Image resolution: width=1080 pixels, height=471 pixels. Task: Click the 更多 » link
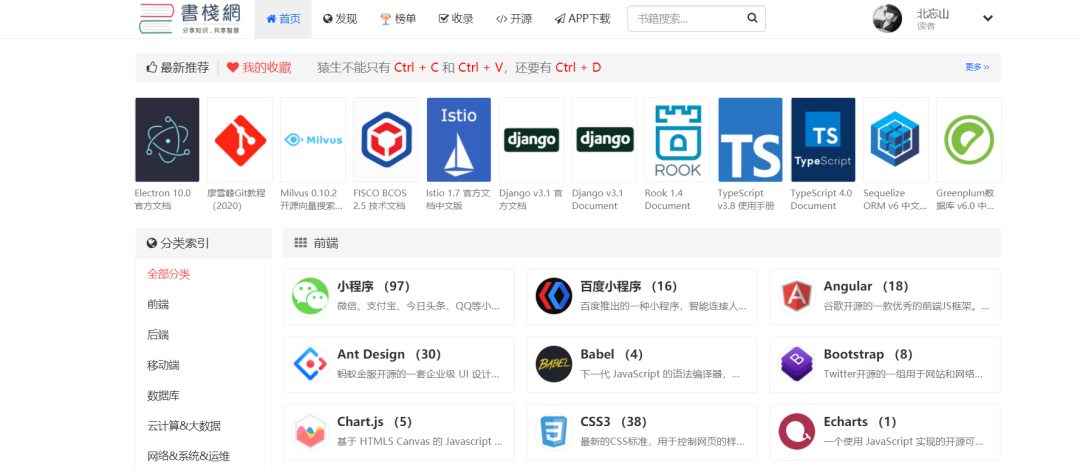tap(977, 67)
